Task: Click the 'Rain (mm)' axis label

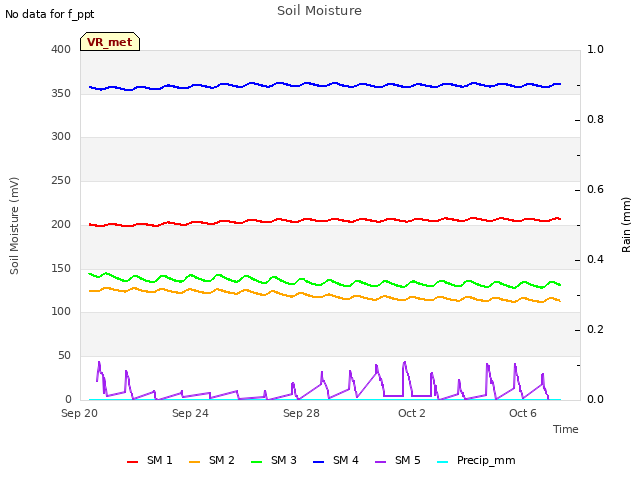Action: click(x=626, y=225)
